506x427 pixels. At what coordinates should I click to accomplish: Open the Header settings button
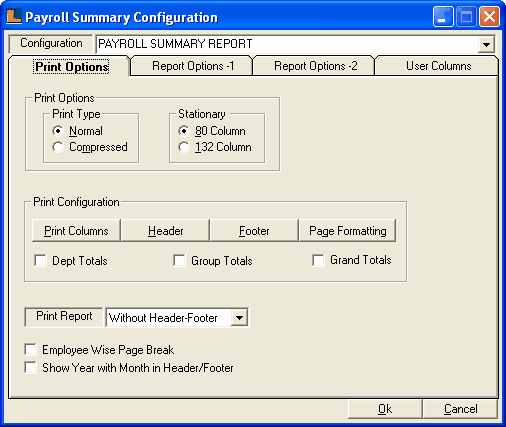165,231
